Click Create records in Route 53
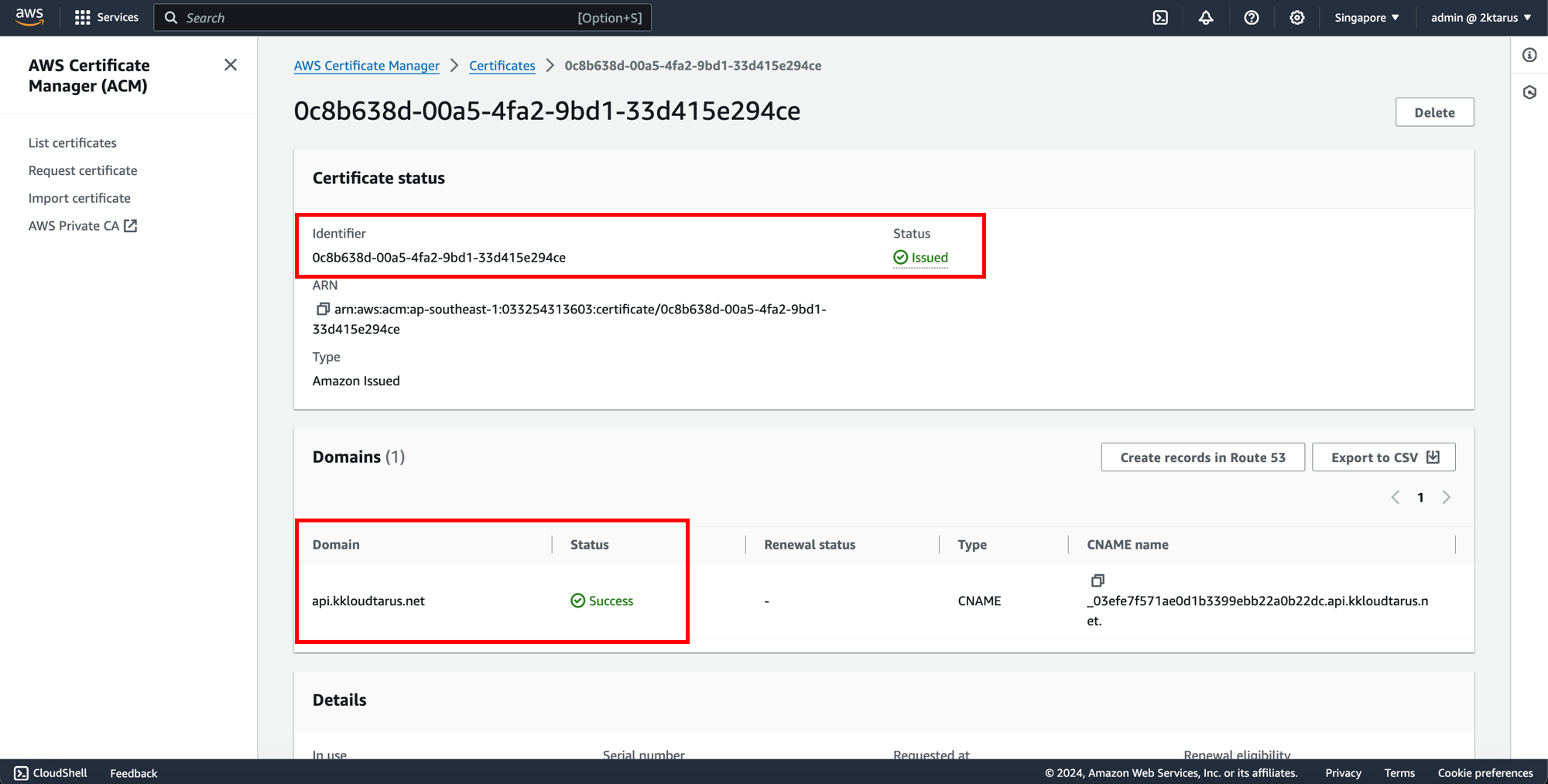The width and height of the screenshot is (1548, 784). pos(1203,457)
